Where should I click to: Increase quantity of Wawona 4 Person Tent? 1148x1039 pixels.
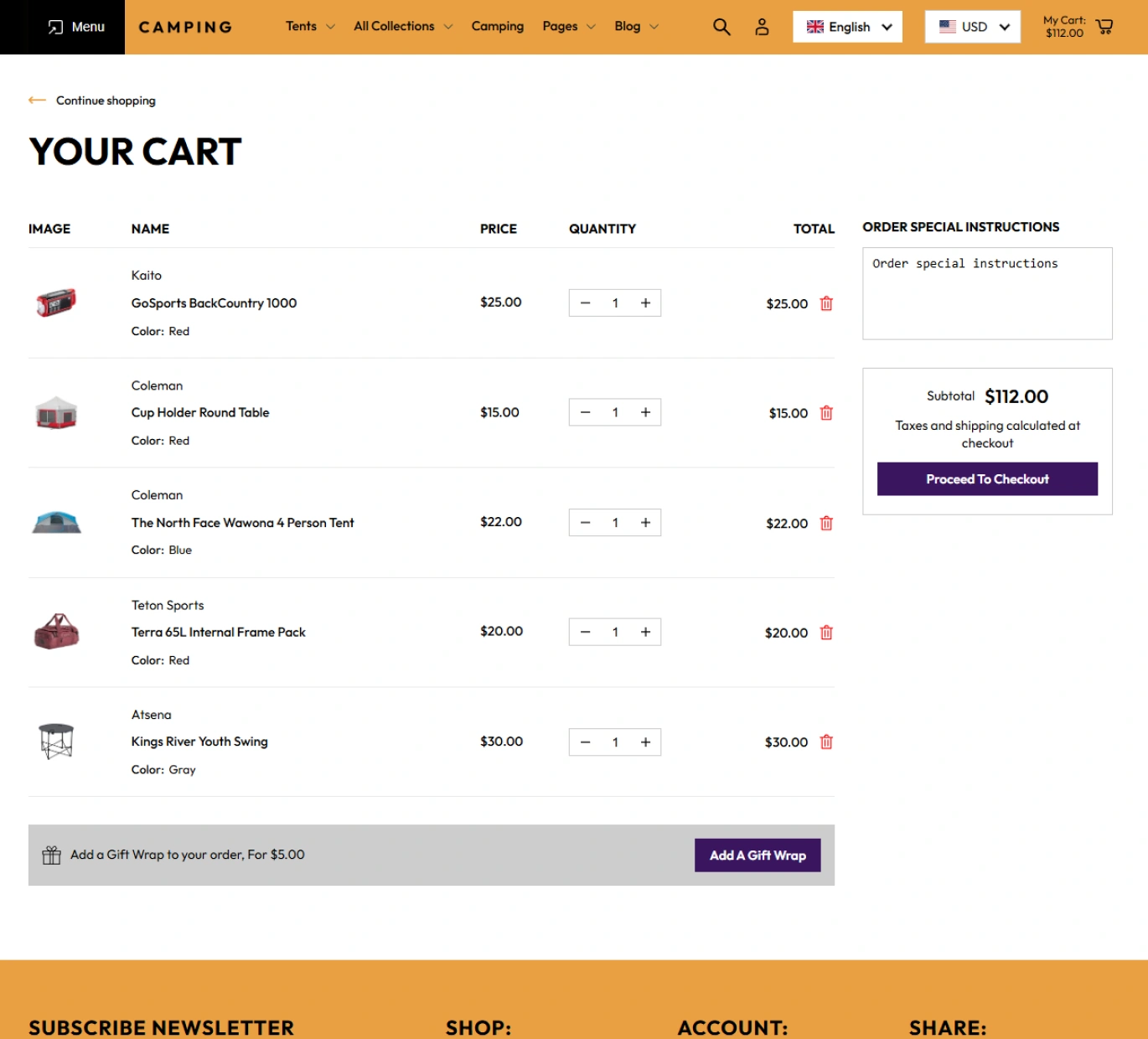tap(645, 523)
